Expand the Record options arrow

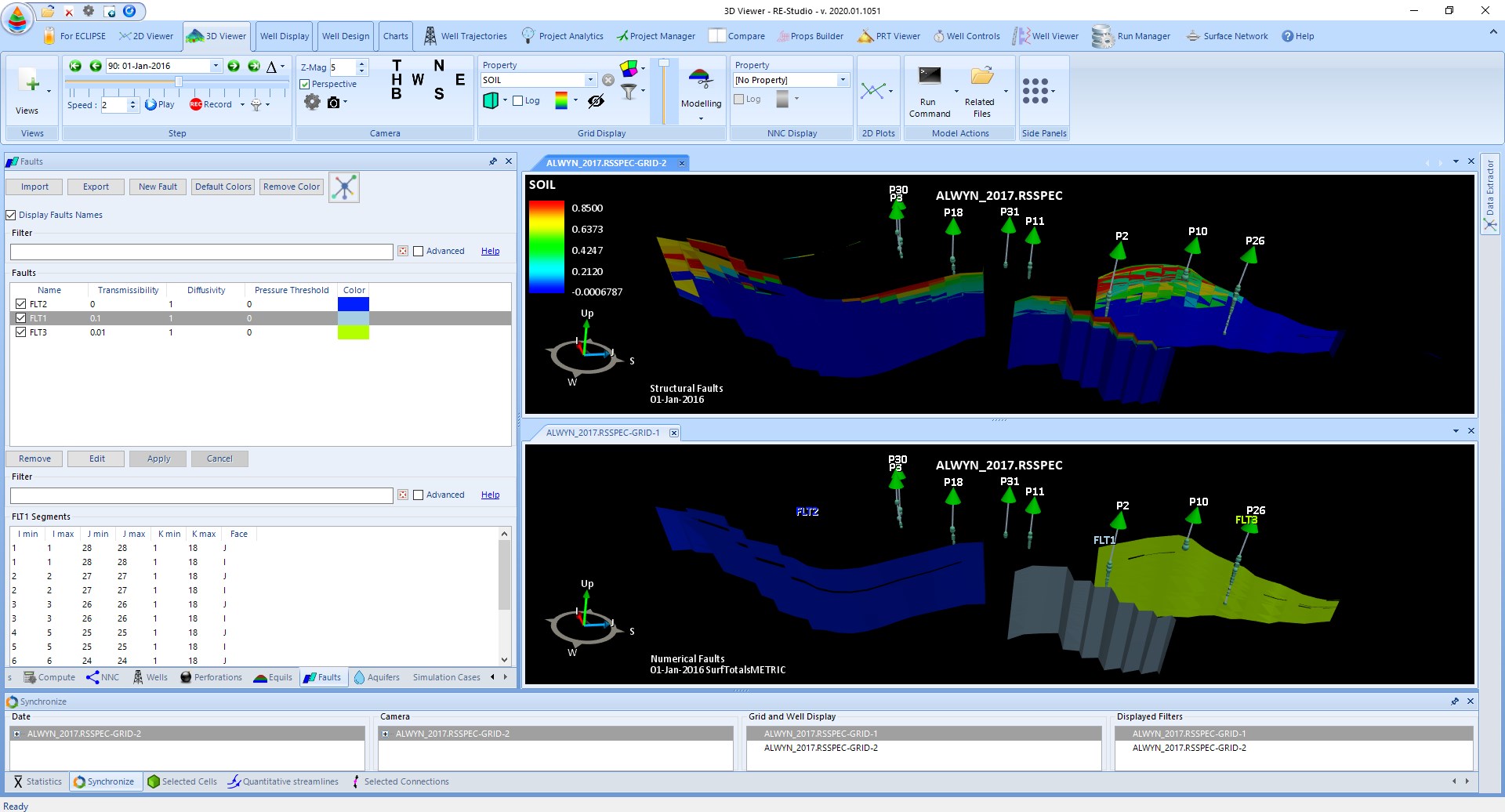[x=242, y=104]
